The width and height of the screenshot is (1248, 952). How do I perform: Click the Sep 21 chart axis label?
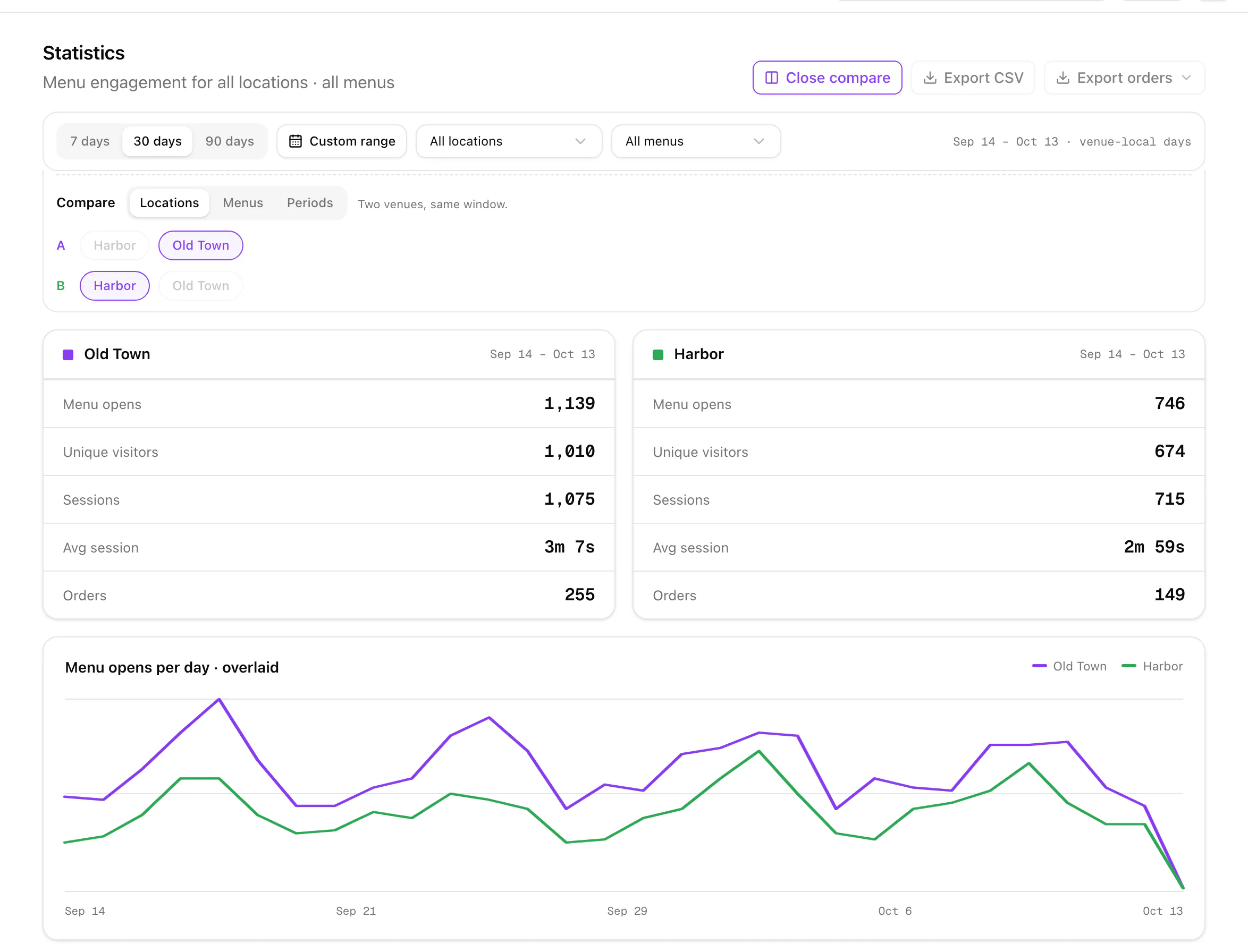pyautogui.click(x=356, y=911)
